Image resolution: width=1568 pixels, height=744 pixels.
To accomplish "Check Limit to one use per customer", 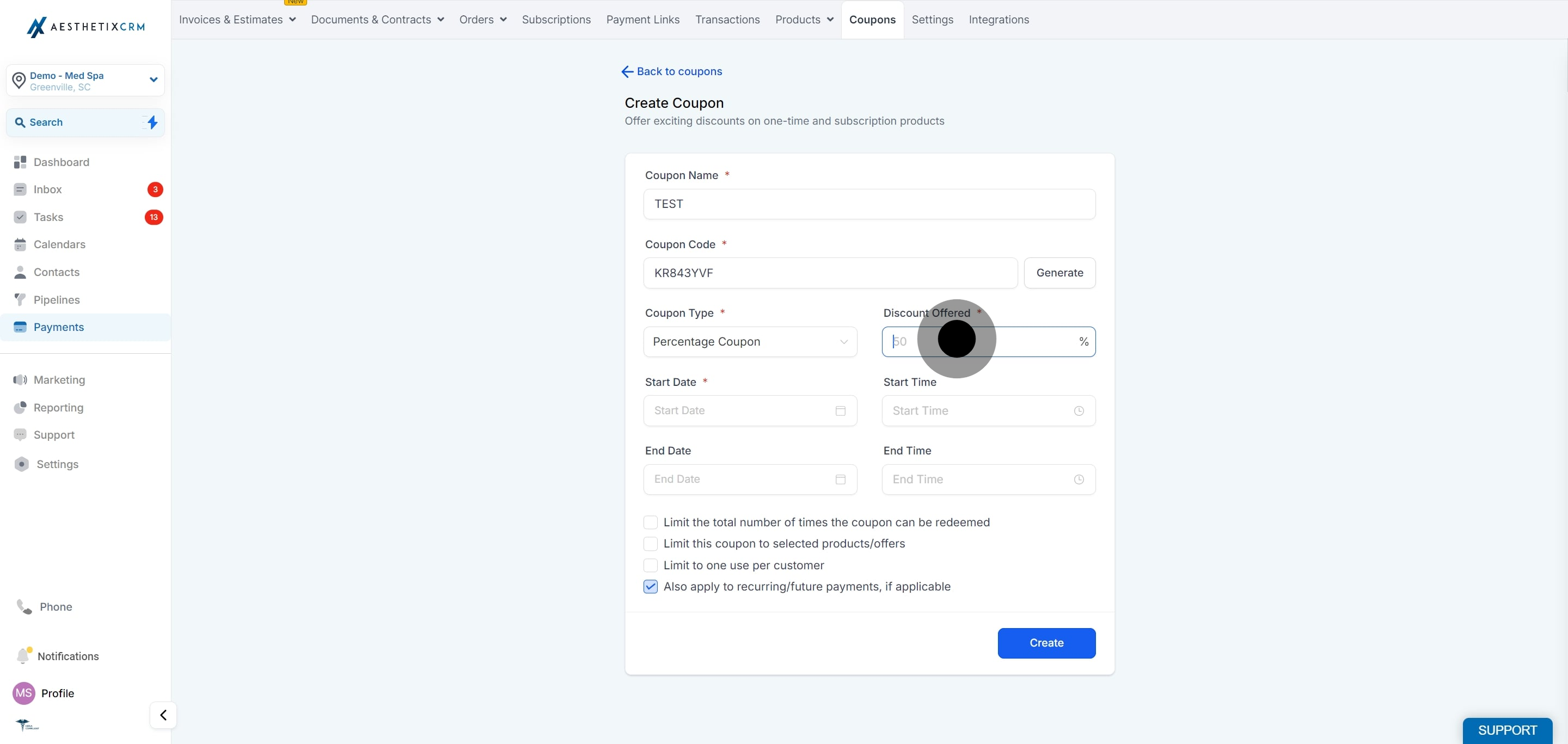I will 651,565.
